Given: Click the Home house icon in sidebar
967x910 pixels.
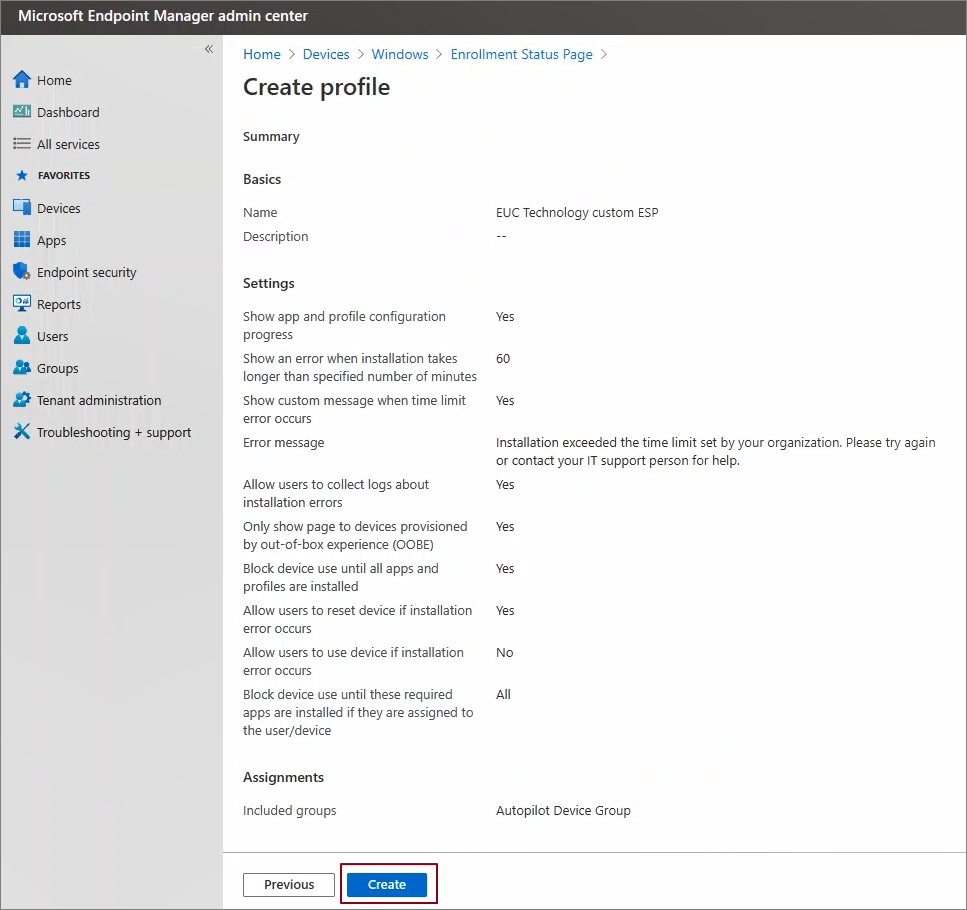Looking at the screenshot, I should click(22, 80).
